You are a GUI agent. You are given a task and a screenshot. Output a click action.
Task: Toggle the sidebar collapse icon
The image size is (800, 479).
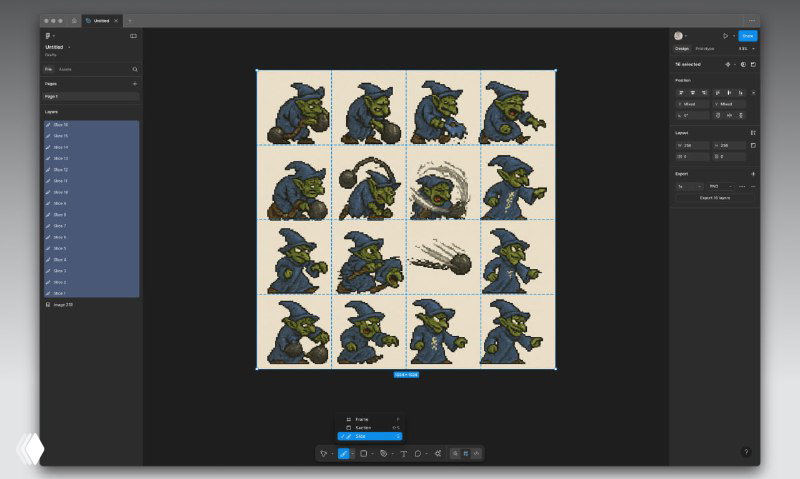tap(133, 36)
